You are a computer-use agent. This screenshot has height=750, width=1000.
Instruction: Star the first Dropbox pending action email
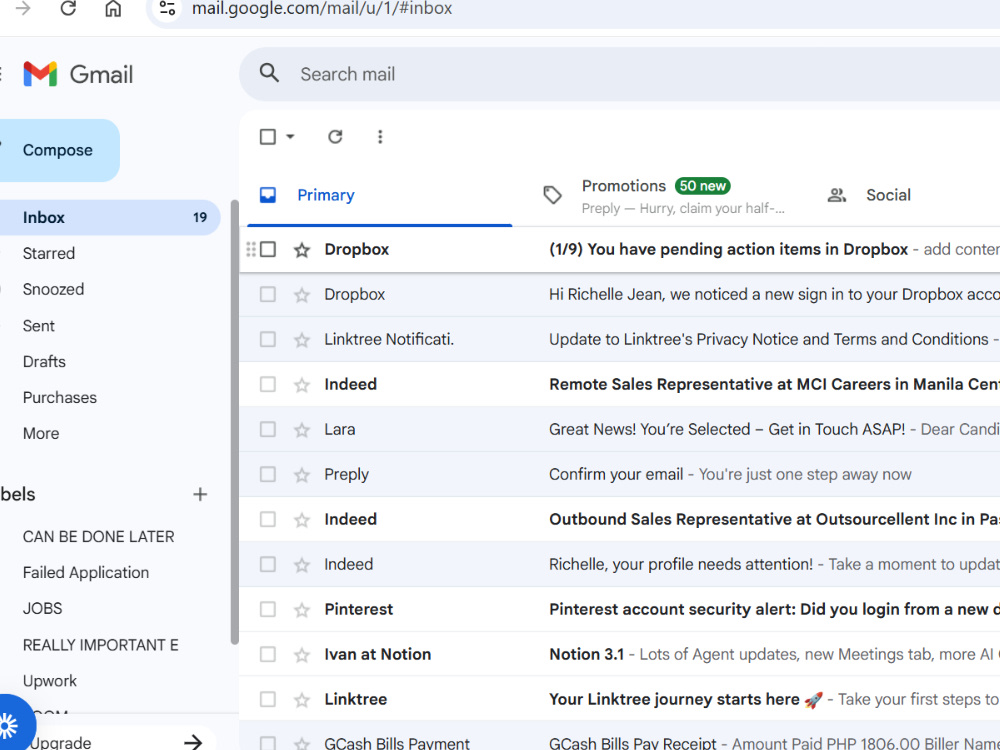(x=302, y=250)
